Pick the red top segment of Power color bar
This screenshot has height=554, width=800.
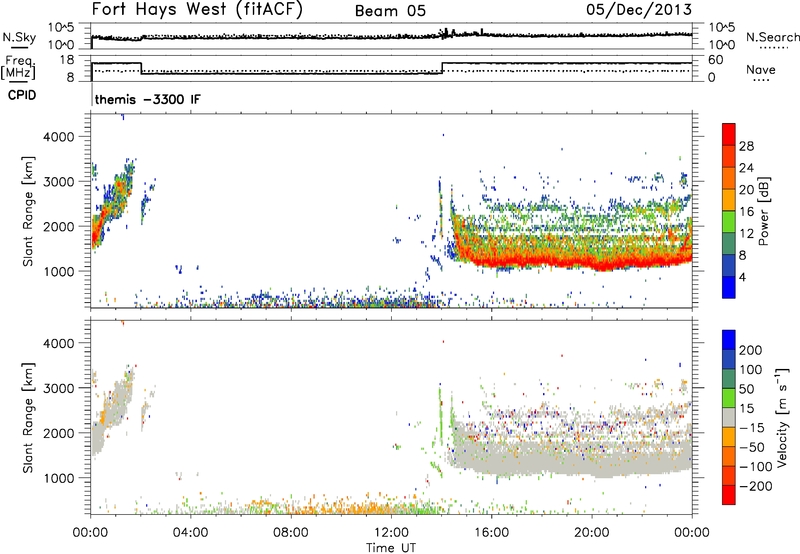click(729, 135)
